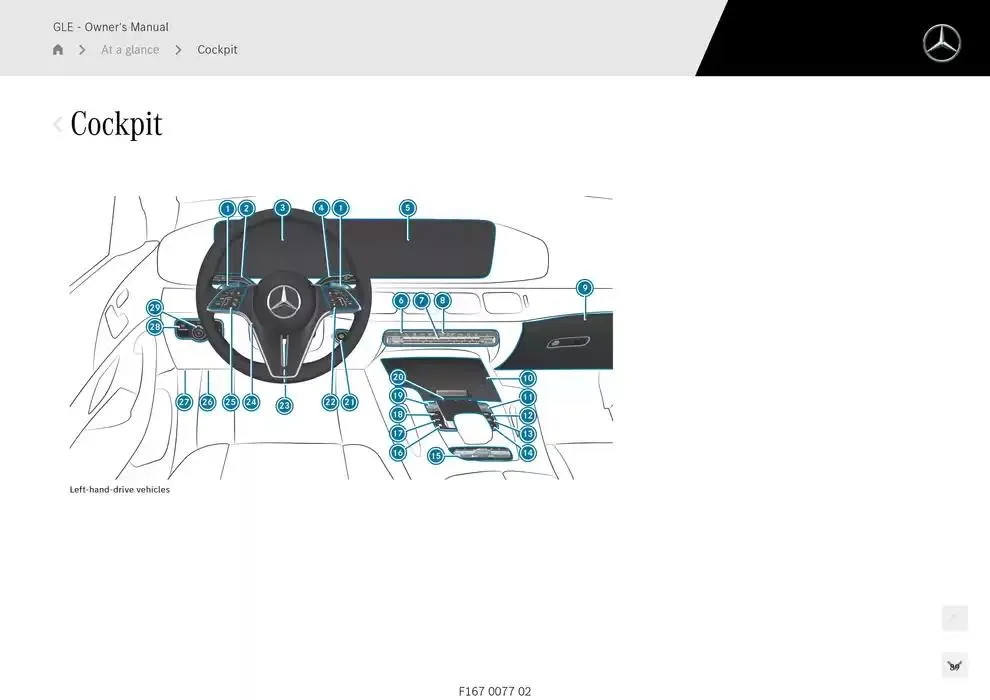Click callout number 9 above the glove box
Screen dimensions: 990x700
pos(585,288)
